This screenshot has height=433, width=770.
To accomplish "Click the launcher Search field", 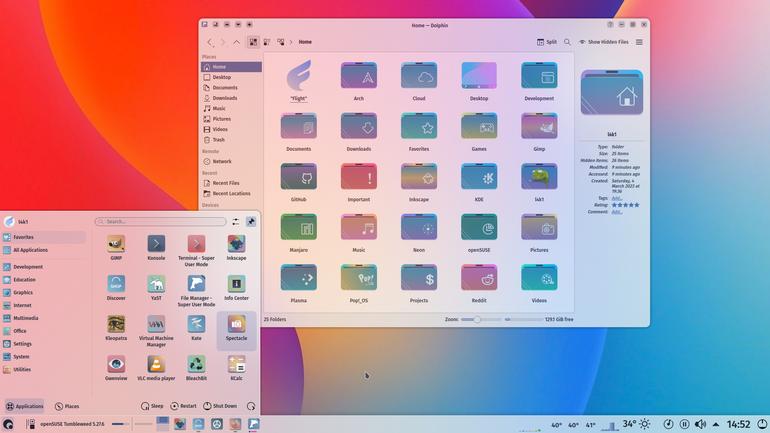I will pos(161,222).
